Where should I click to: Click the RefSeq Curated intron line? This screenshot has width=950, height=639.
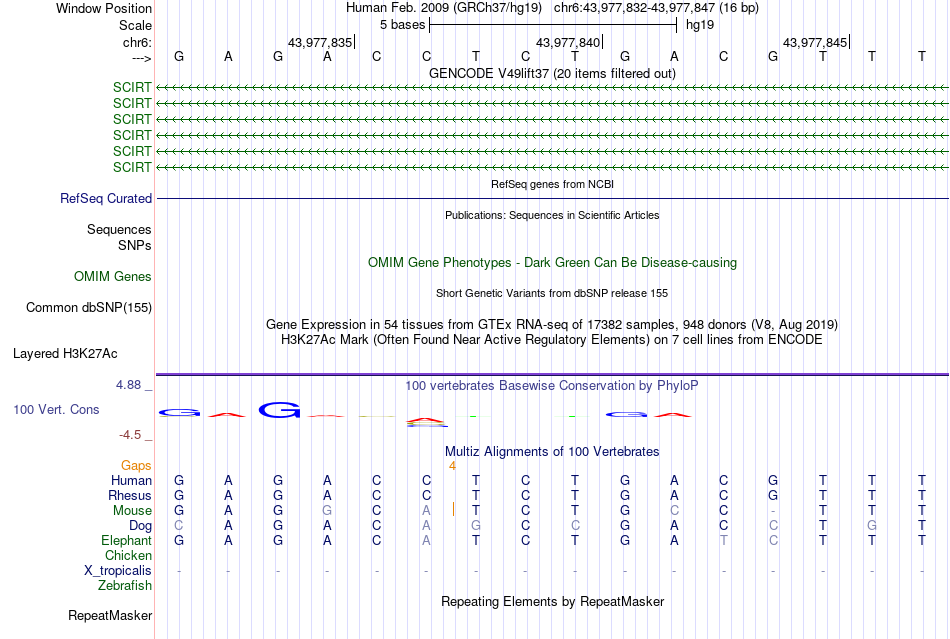tap(553, 199)
